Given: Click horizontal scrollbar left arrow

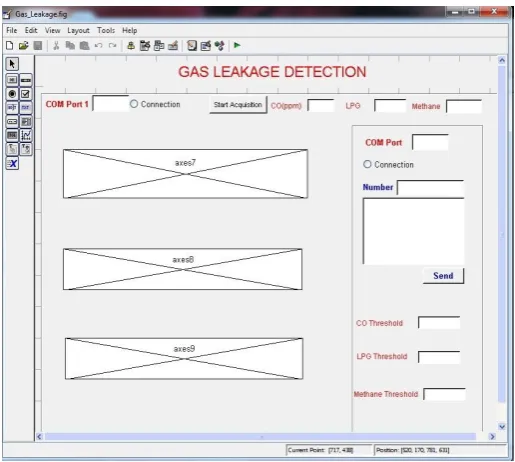Looking at the screenshot, I should [39, 436].
